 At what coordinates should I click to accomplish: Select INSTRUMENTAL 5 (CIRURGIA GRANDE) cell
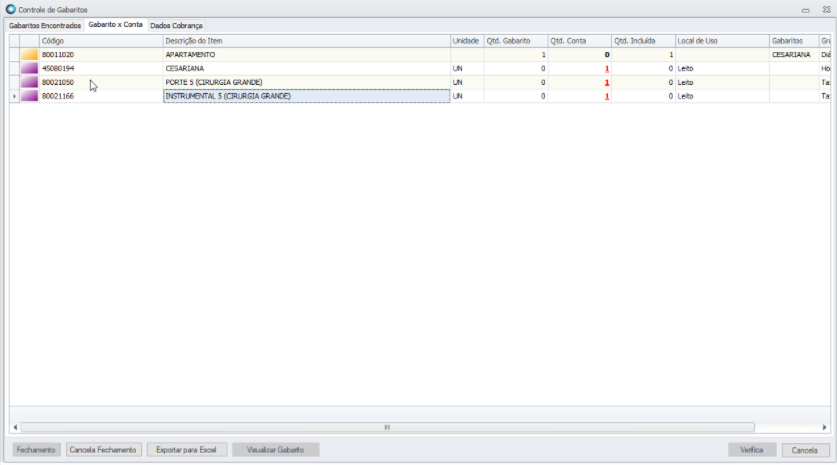[x=306, y=96]
